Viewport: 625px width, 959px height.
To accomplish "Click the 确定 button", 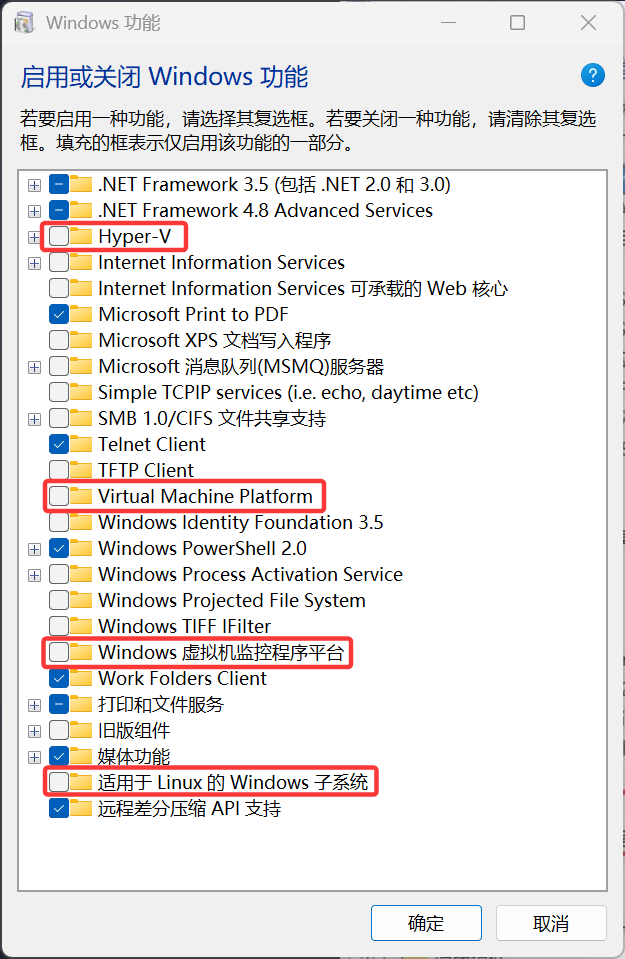I will click(x=426, y=923).
